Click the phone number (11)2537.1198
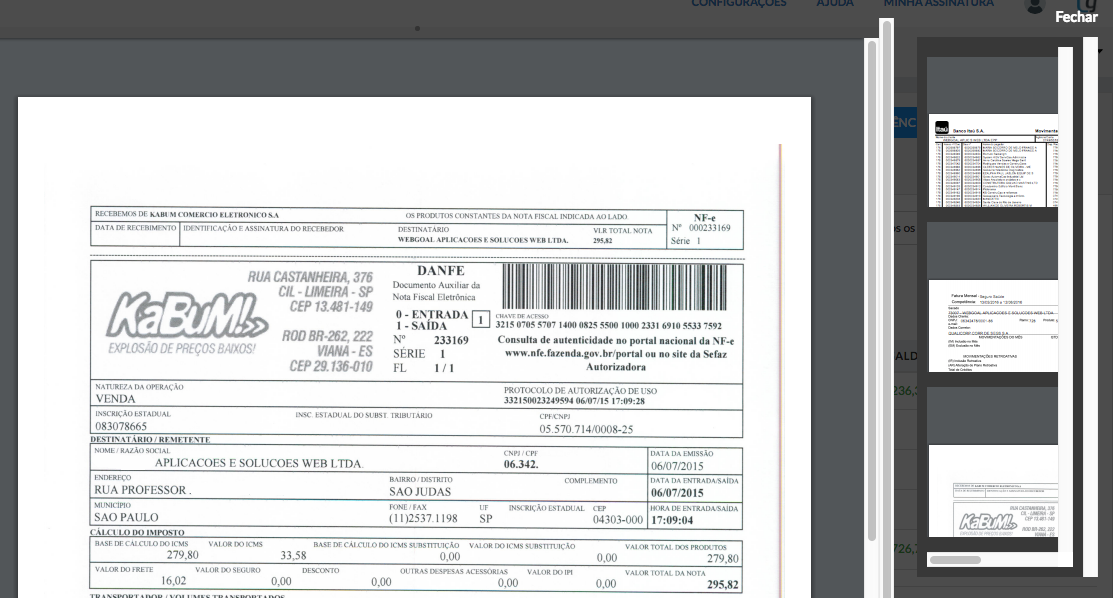1113x598 pixels. [423, 518]
